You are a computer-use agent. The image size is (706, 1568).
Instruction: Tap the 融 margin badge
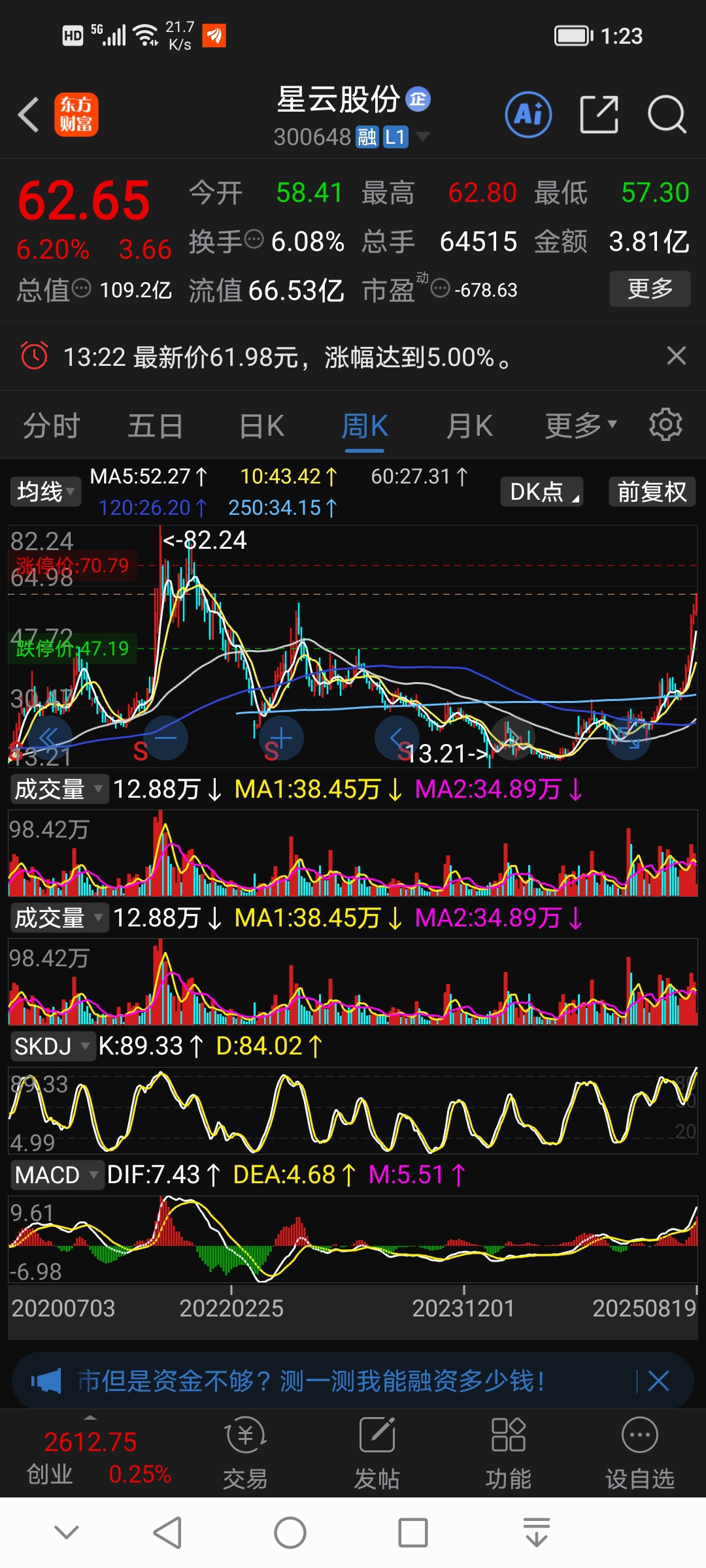[x=367, y=137]
